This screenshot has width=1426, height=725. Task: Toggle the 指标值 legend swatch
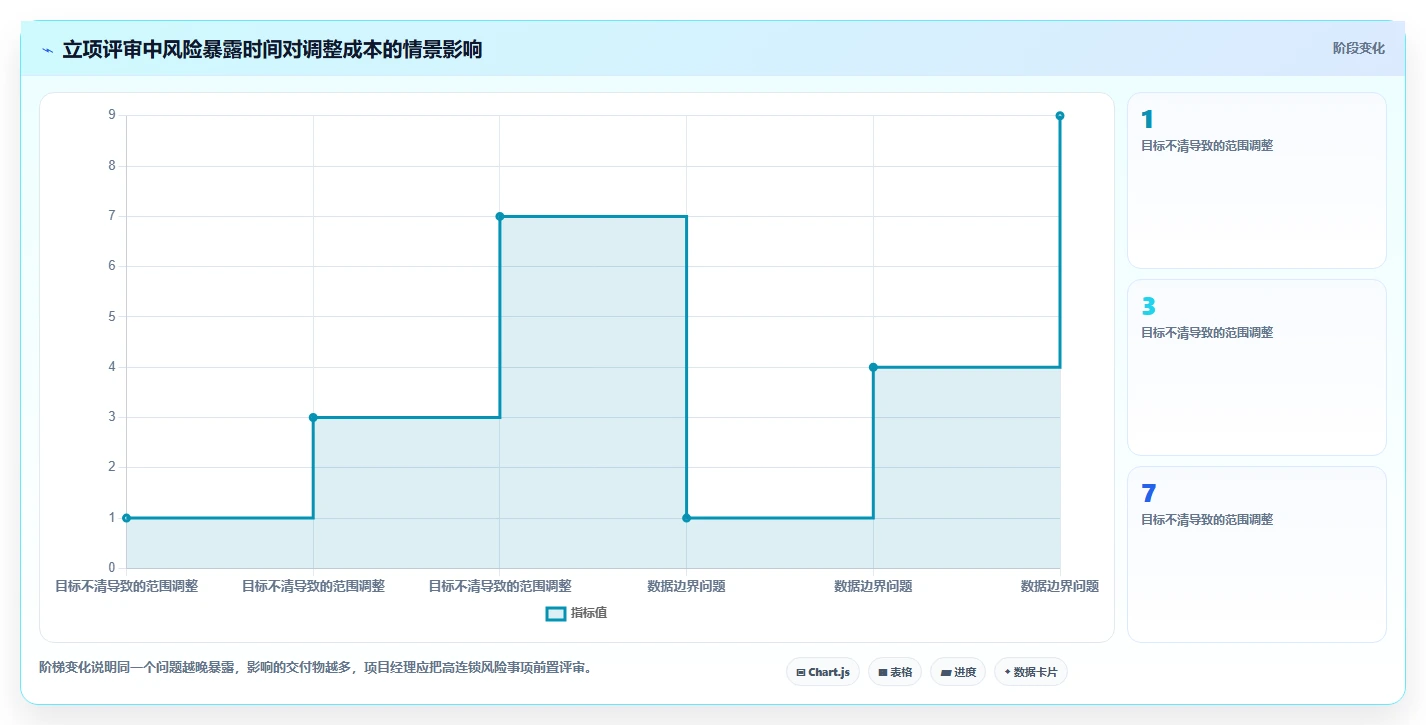tap(556, 613)
